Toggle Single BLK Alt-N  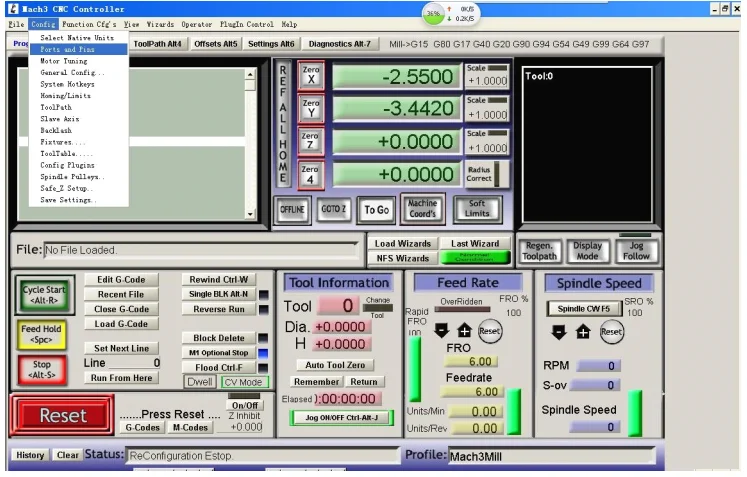[219, 294]
